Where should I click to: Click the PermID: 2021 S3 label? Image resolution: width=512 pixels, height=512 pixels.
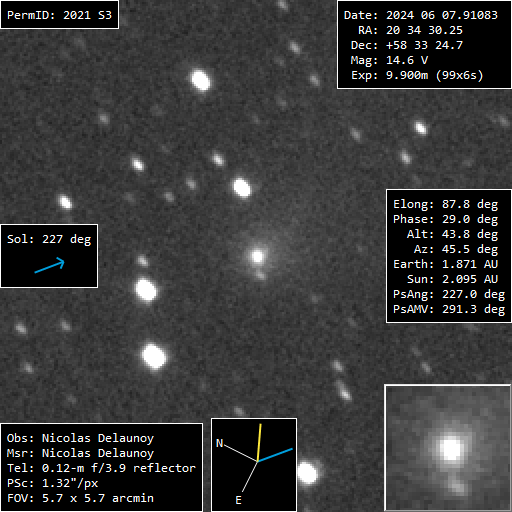point(59,15)
